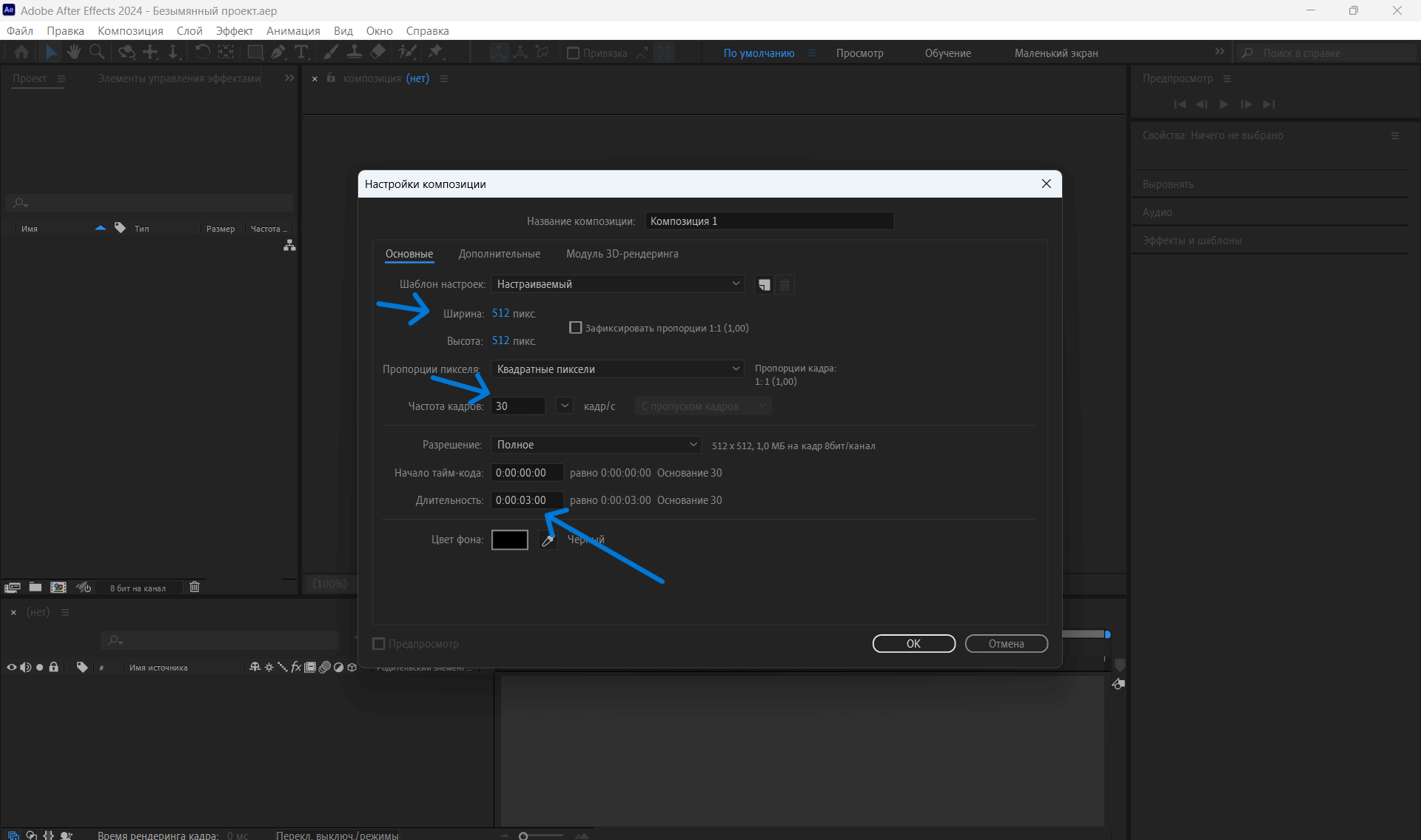Click the Название композиции text field
This screenshot has width=1421, height=840.
770,221
